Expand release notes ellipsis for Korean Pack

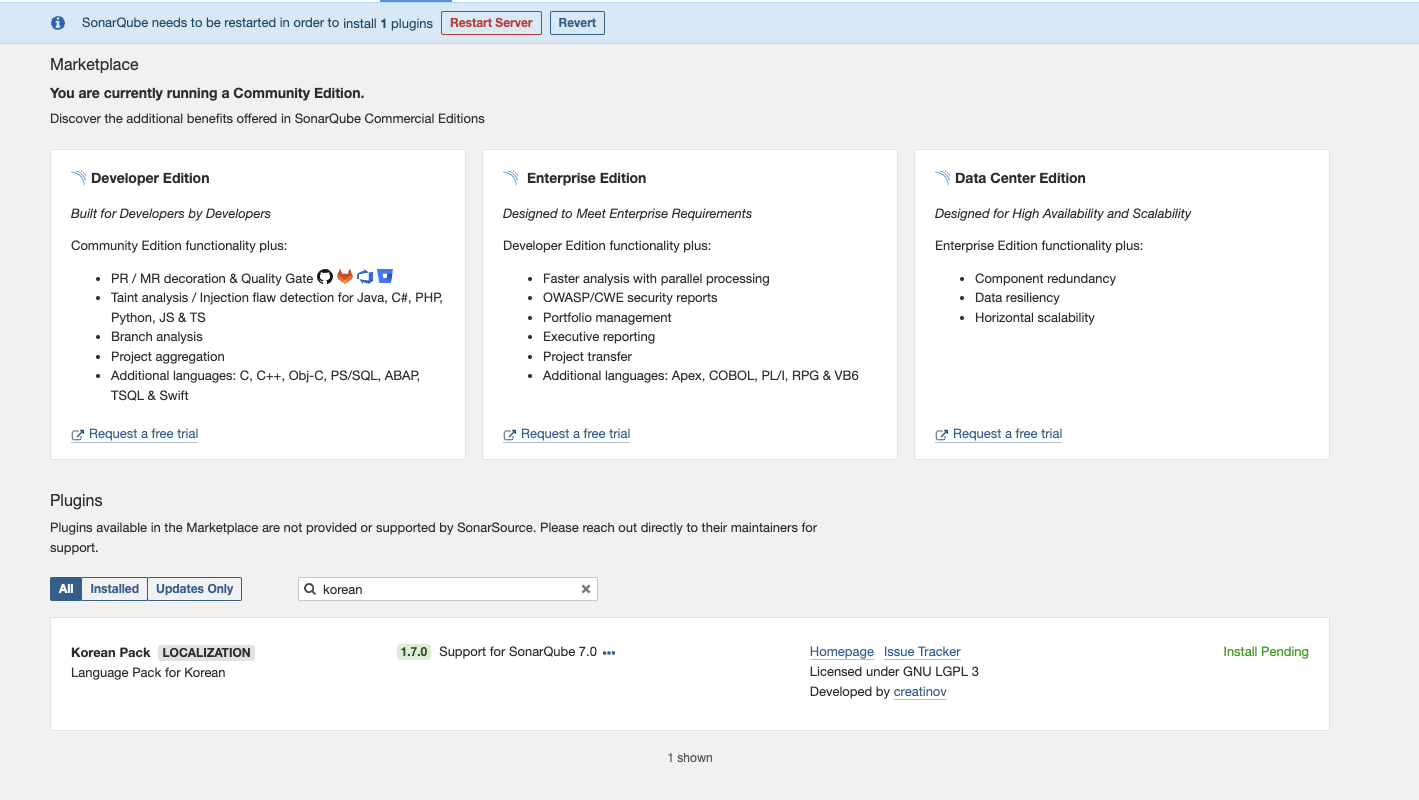609,652
